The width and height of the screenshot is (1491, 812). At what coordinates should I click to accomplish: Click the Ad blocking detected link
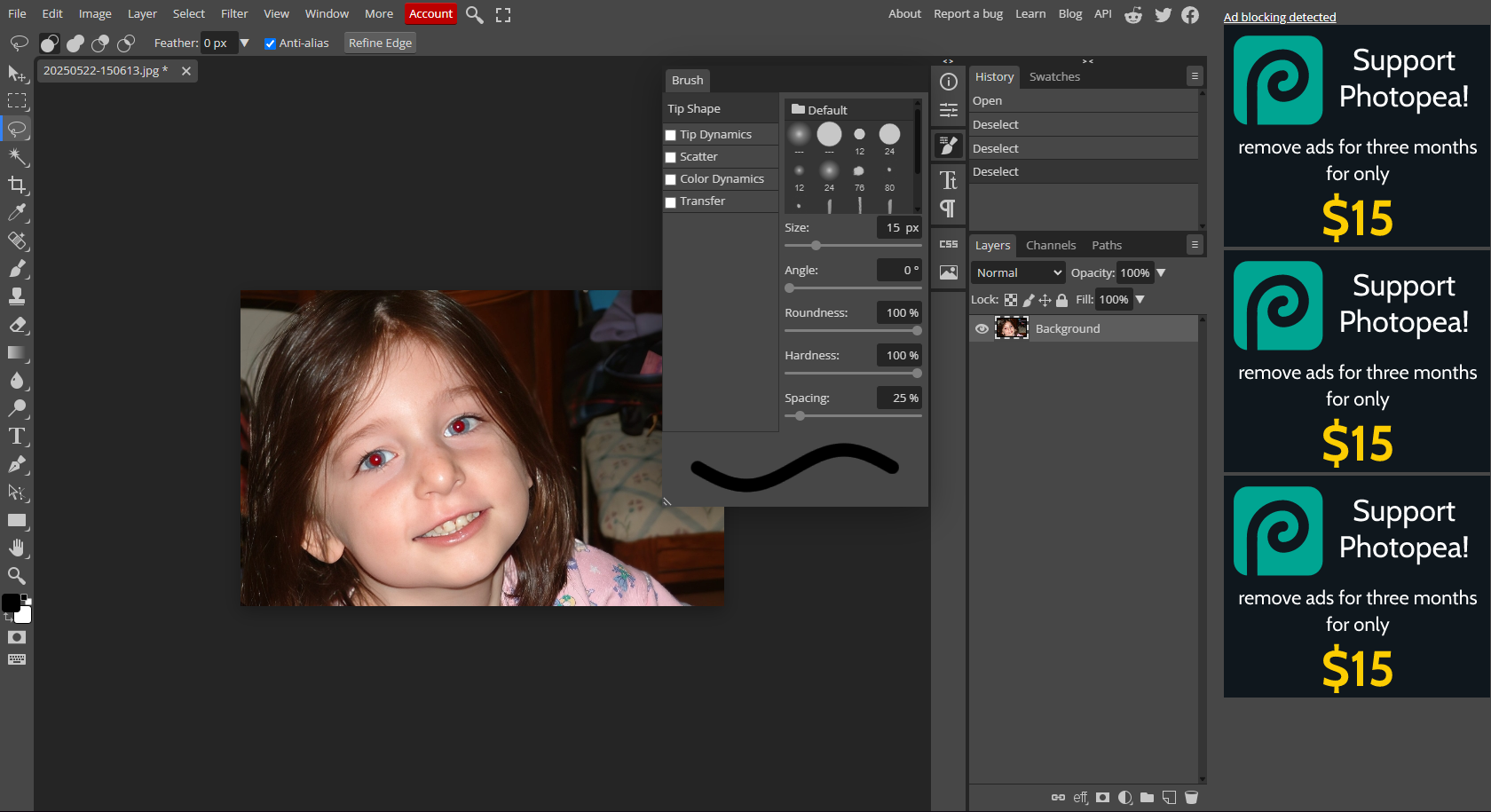coord(1280,17)
